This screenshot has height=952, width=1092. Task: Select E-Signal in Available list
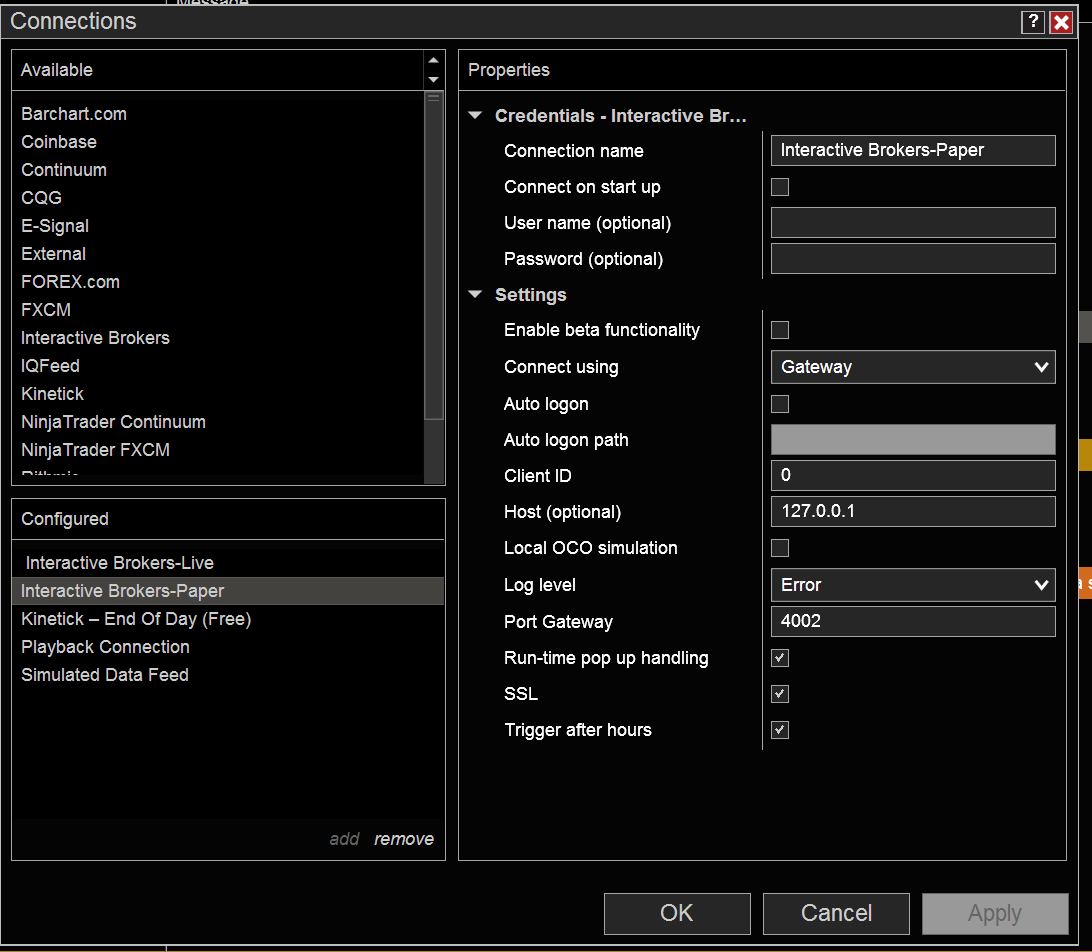(x=55, y=226)
